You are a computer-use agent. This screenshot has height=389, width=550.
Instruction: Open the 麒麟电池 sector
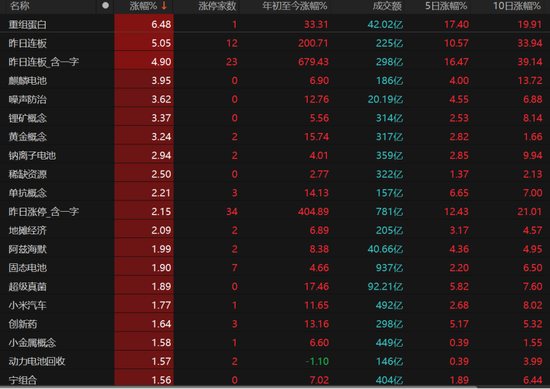tap(28, 81)
